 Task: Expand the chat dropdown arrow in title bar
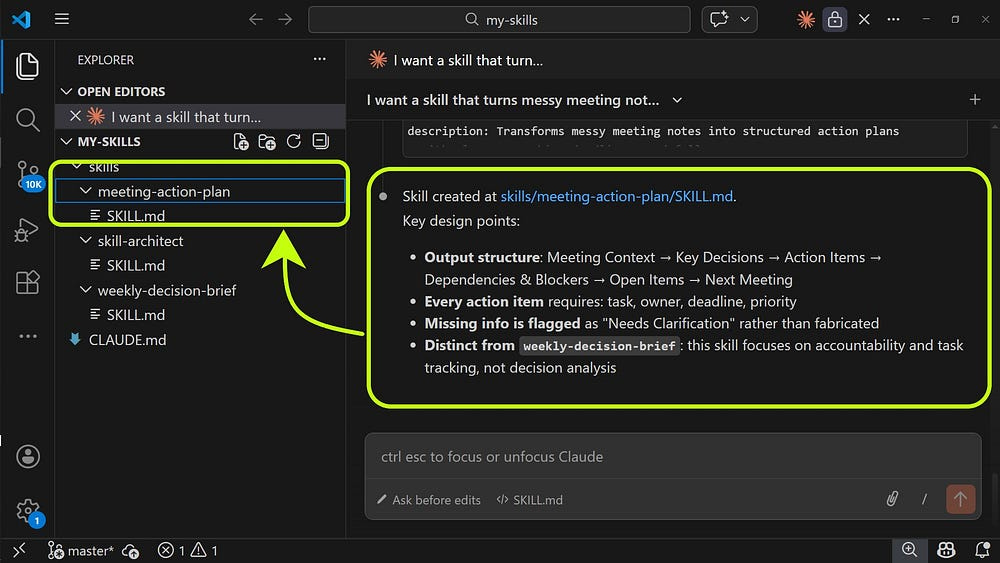pos(744,20)
